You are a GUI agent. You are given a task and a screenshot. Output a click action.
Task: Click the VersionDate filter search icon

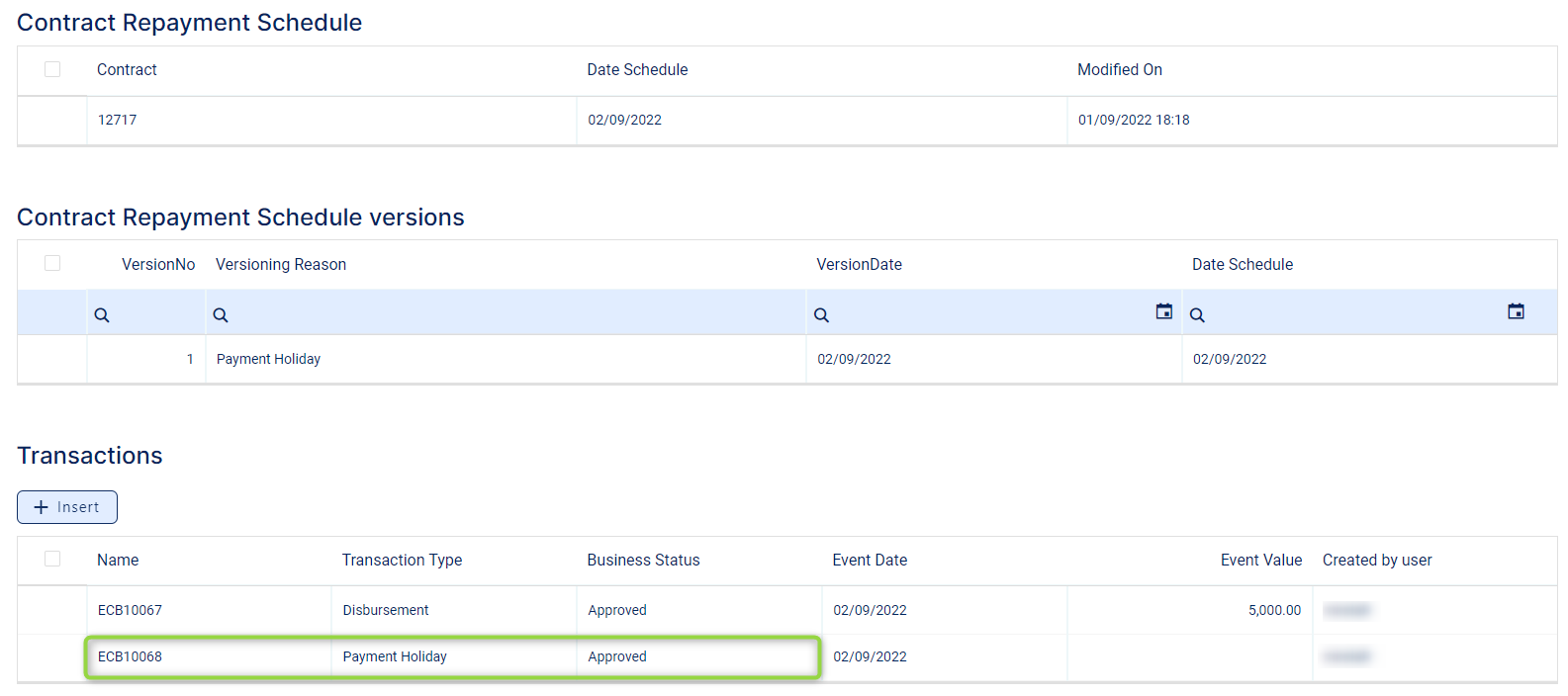(821, 315)
